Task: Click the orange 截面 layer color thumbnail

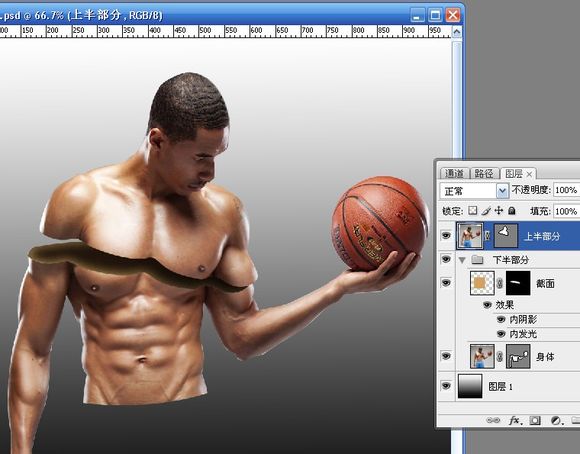Action: (x=482, y=283)
